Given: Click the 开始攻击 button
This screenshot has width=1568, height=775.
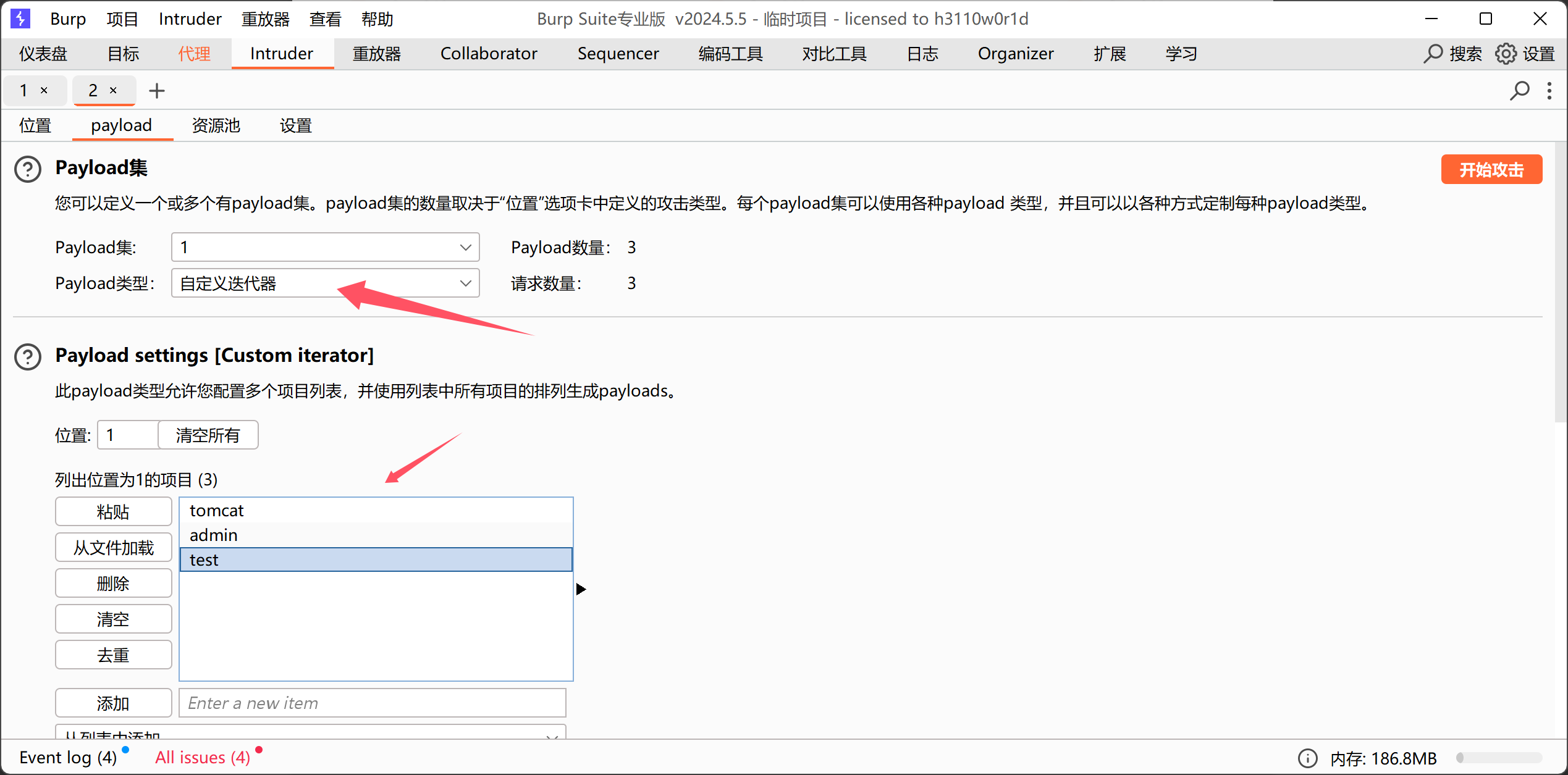Looking at the screenshot, I should point(1491,169).
